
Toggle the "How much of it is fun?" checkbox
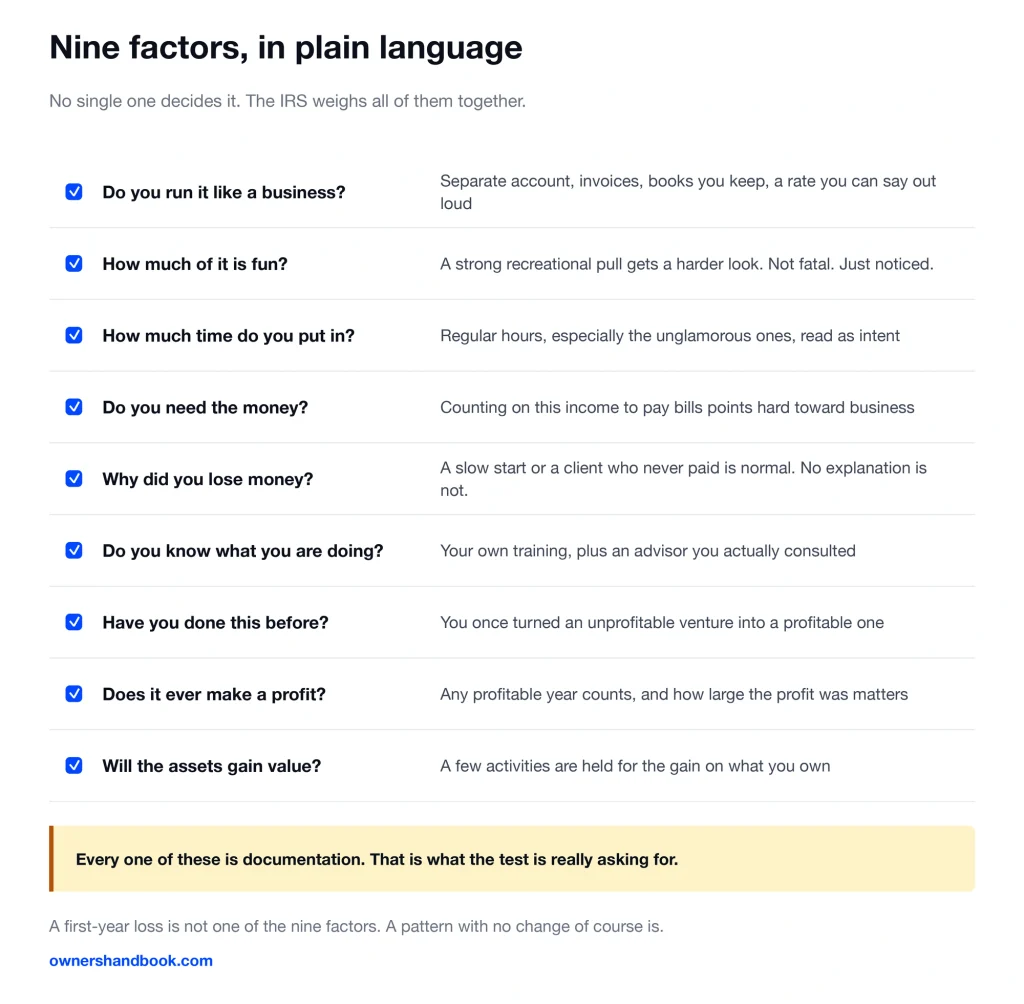click(x=74, y=264)
